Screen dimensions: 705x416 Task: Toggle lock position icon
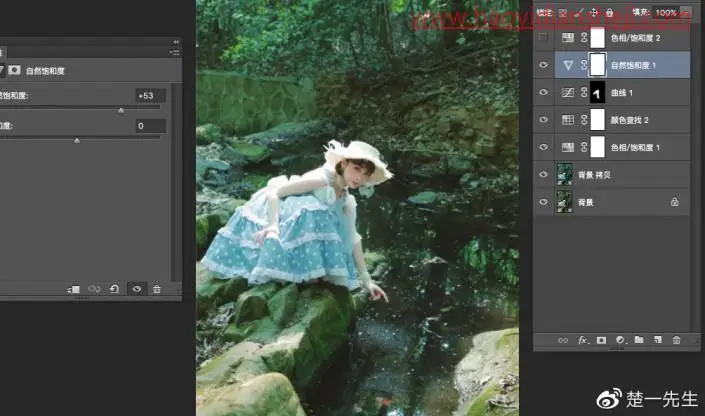point(593,13)
